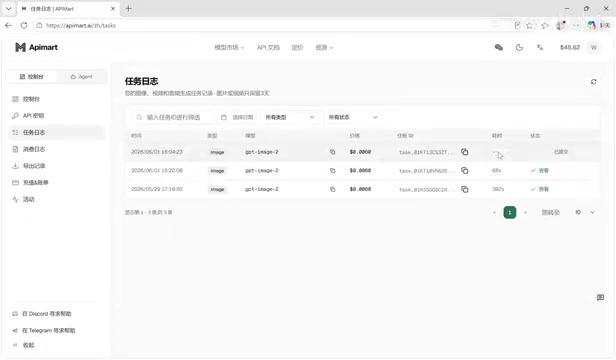Image resolution: width=616 pixels, height=360 pixels.
Task: Open browser favorites list icon
Action: point(545,26)
